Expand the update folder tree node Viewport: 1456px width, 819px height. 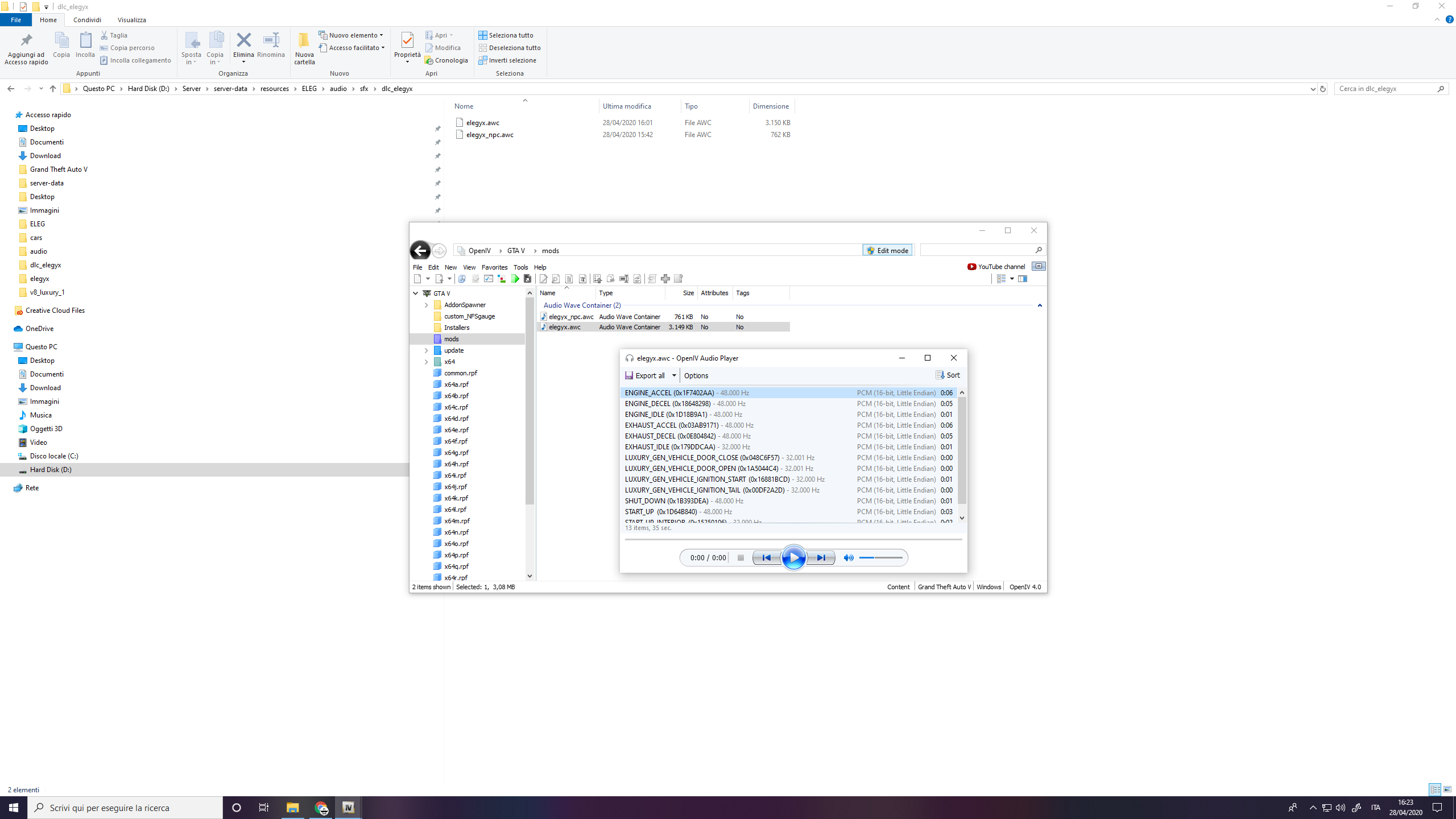[426, 350]
